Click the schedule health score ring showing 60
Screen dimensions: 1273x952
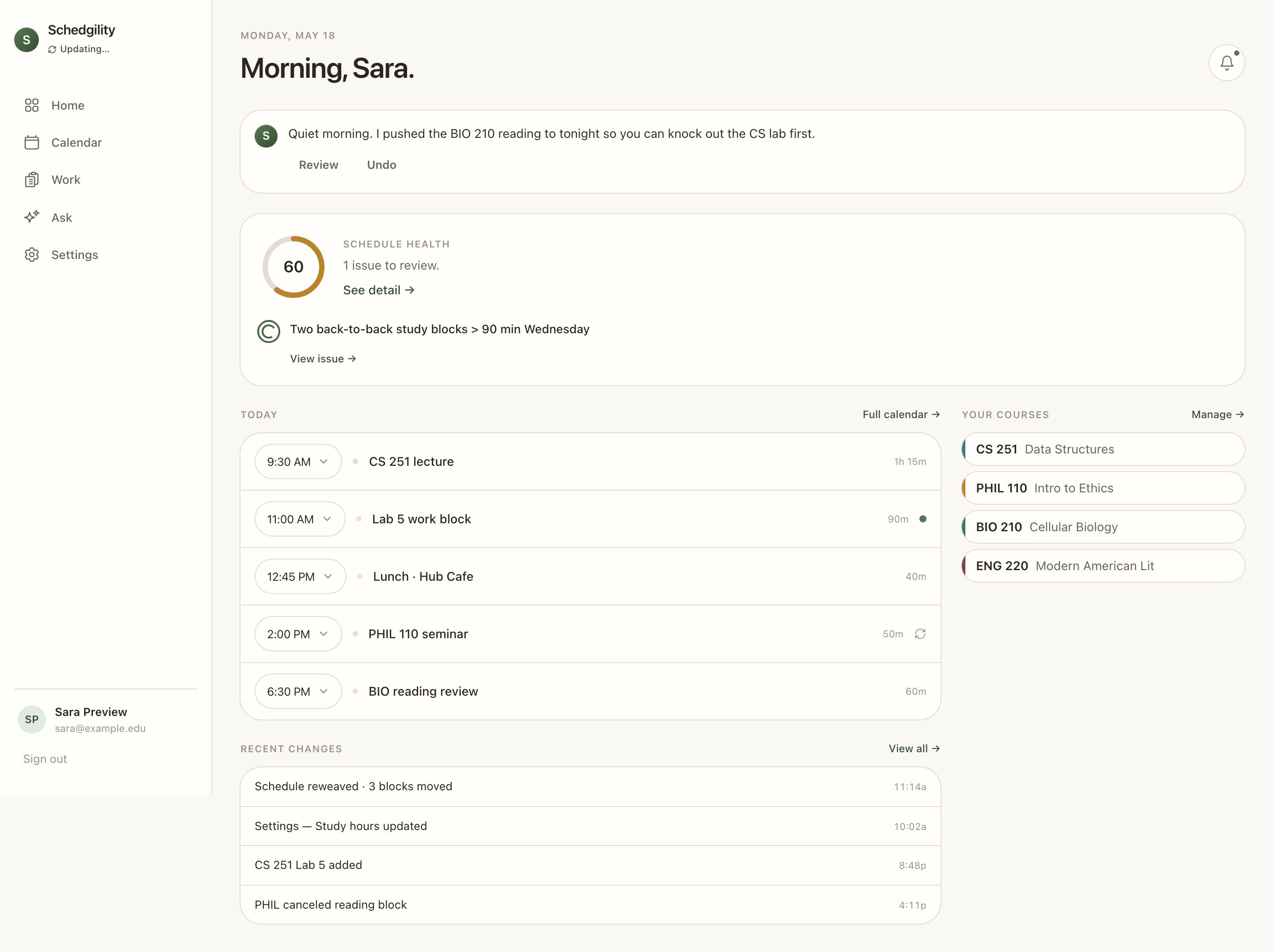click(x=293, y=267)
